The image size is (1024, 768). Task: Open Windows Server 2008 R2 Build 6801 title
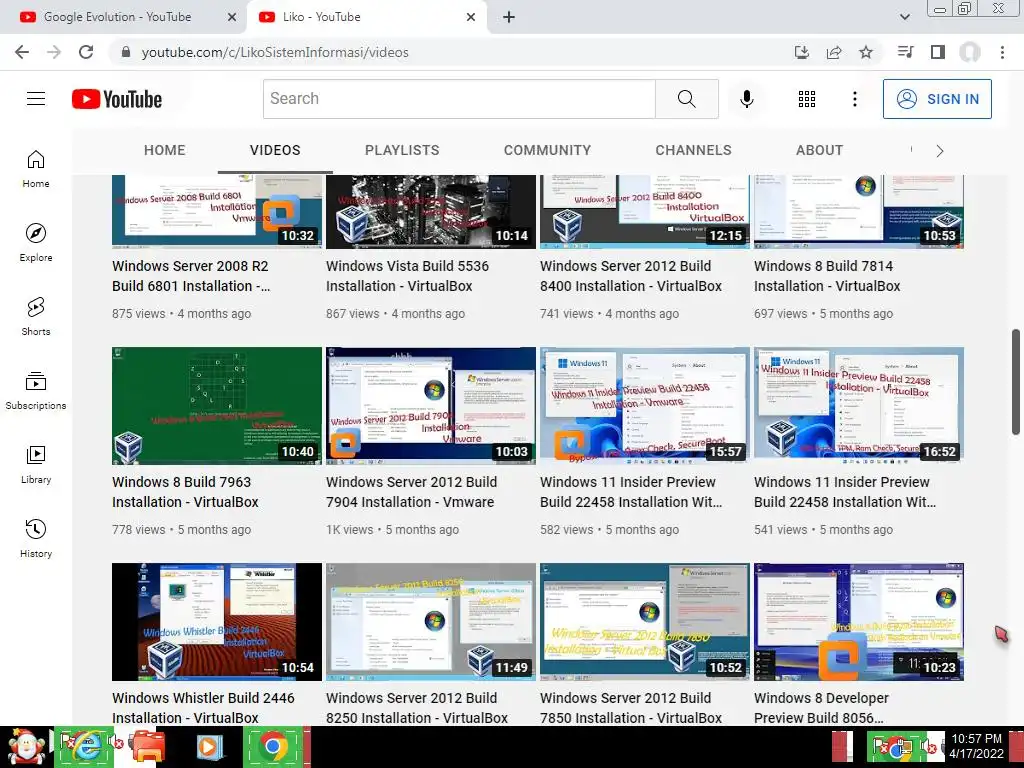point(191,276)
